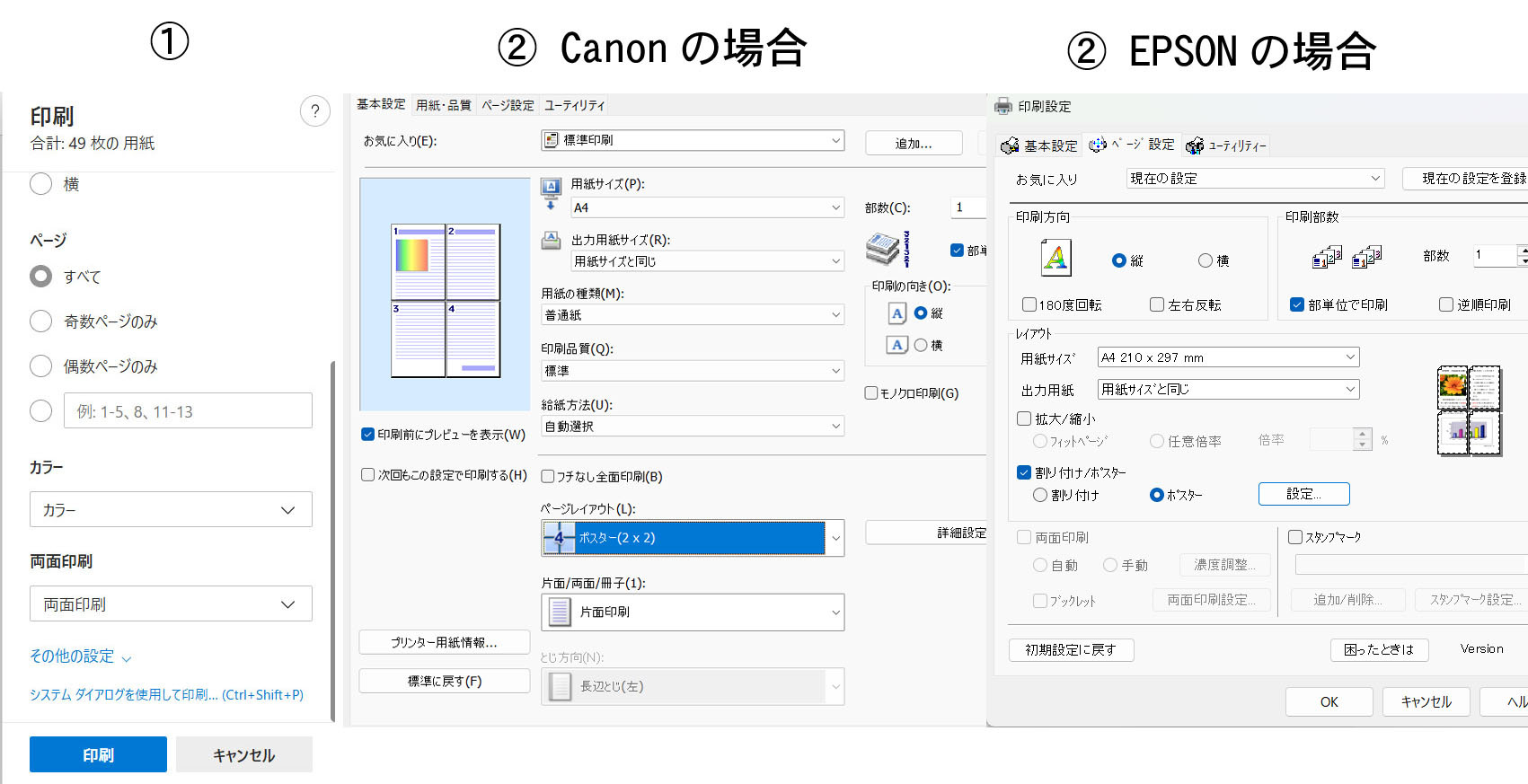Image resolution: width=1528 pixels, height=784 pixels.
Task: Open the カラー dropdown in print panel
Action: (x=171, y=510)
